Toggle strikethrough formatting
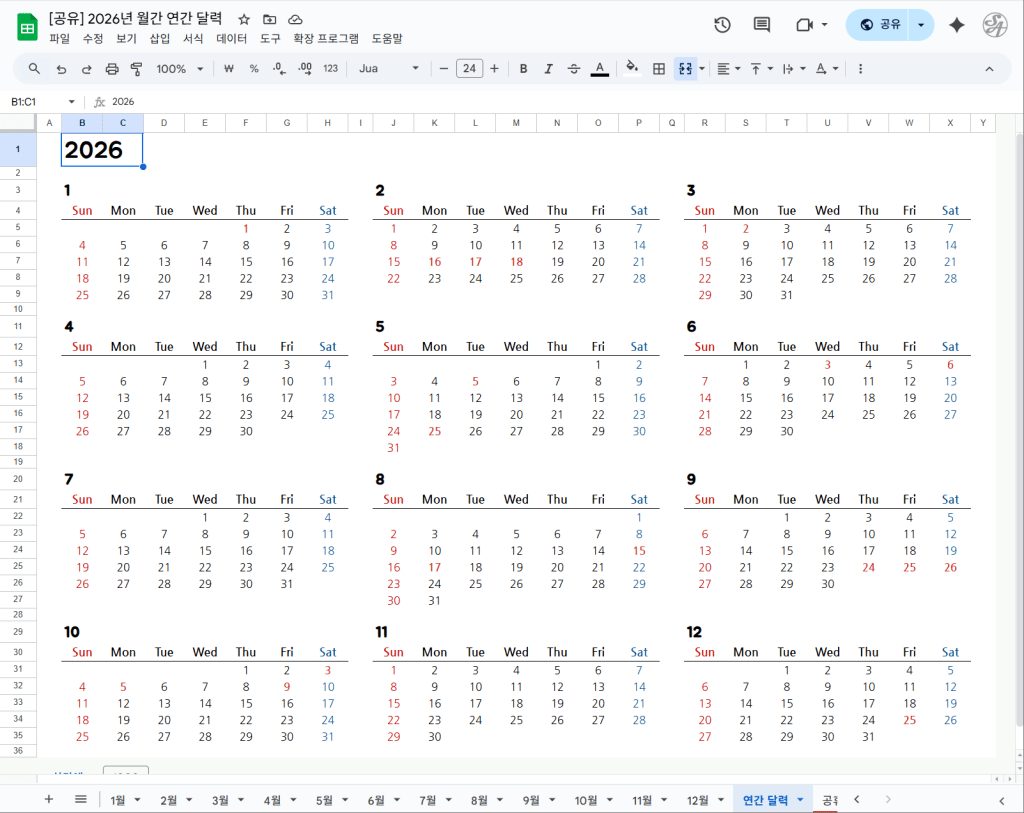1024x813 pixels. pos(573,69)
